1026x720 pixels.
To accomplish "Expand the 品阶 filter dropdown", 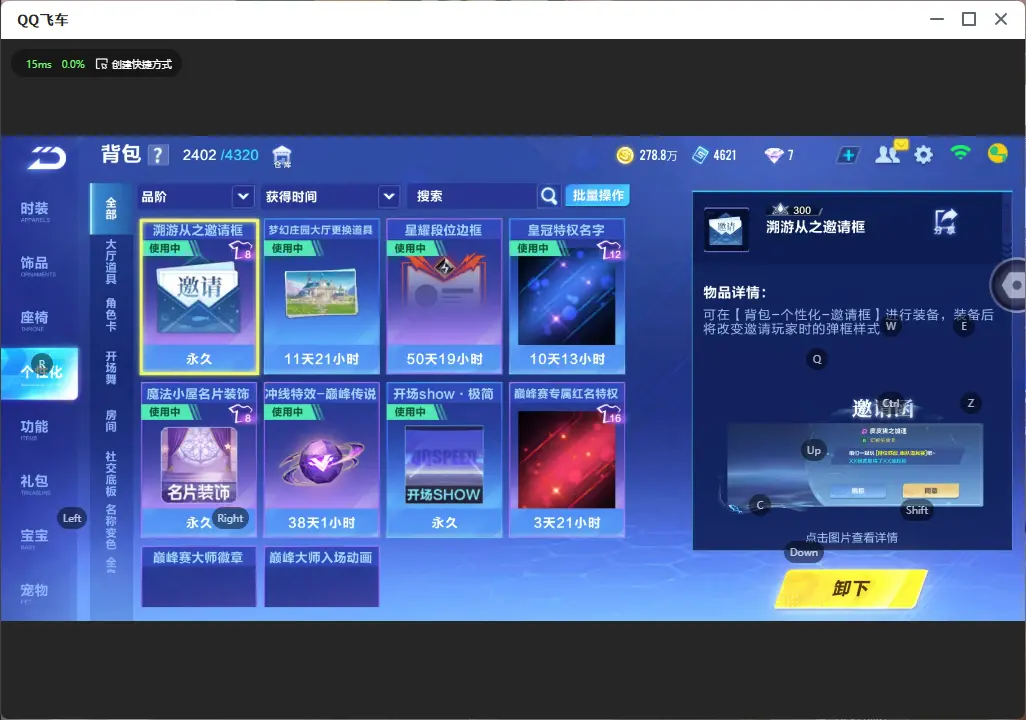I will [x=243, y=196].
